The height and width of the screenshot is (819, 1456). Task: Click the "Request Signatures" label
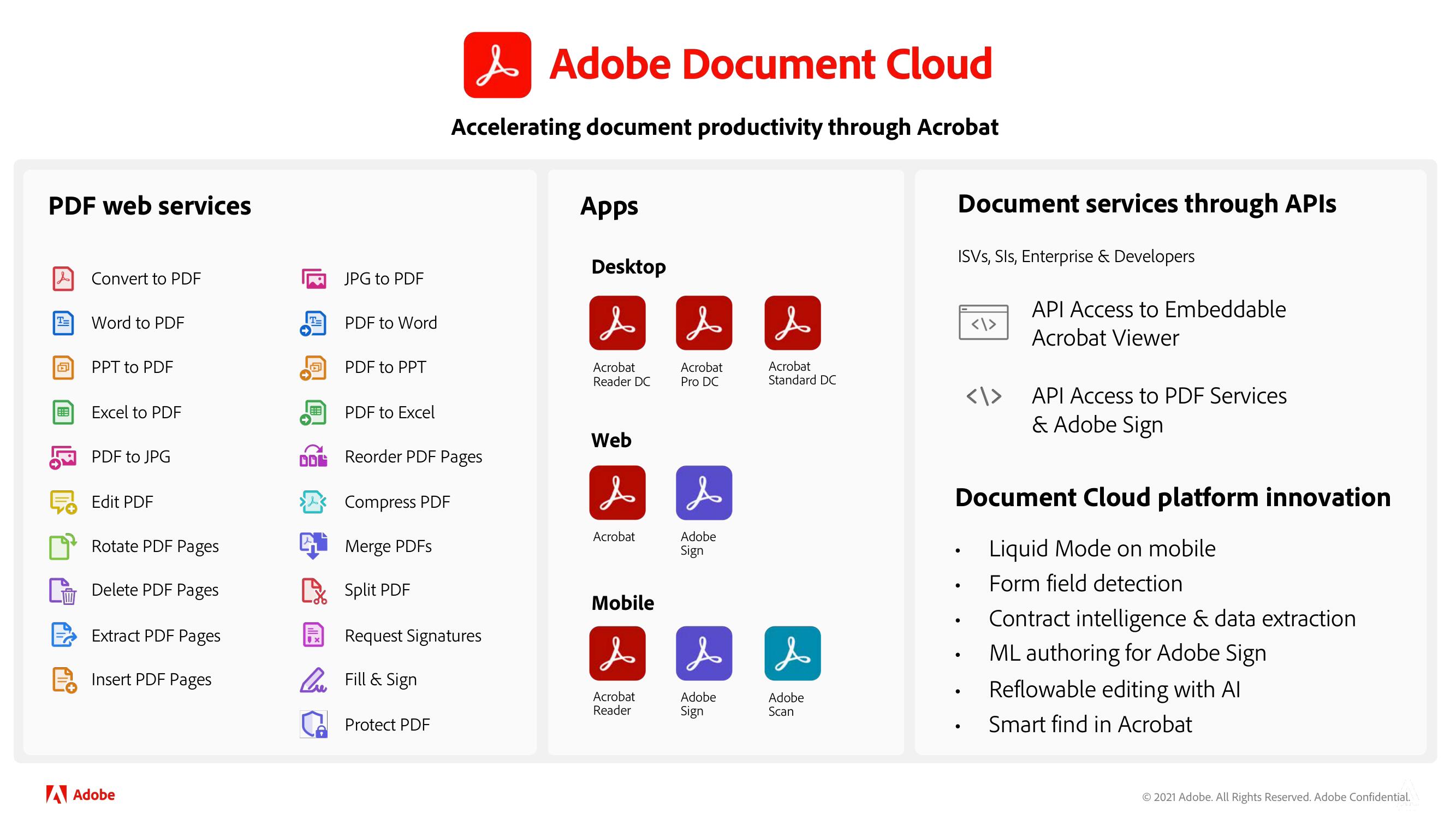413,636
